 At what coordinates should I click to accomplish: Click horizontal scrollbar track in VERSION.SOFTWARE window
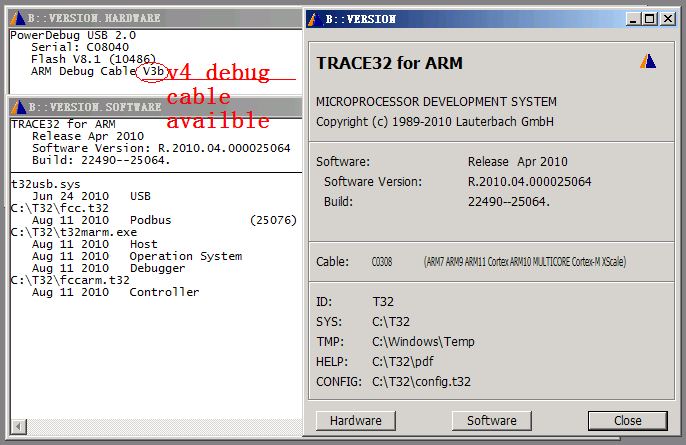click(x=164, y=427)
